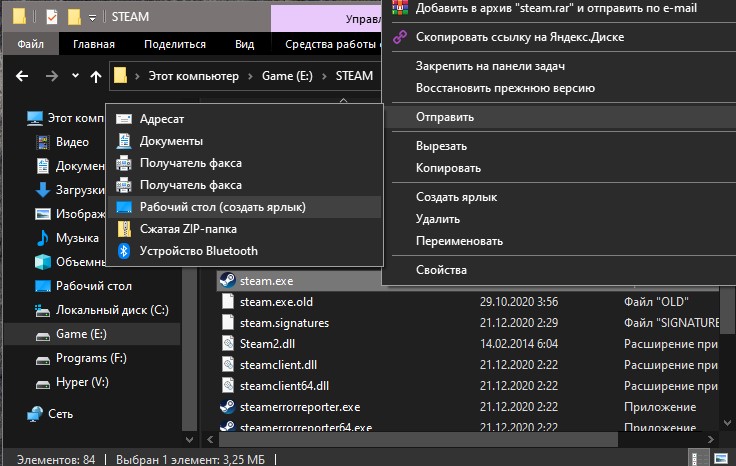Click the Back navigation arrow
The height and width of the screenshot is (466, 736).
point(22,76)
